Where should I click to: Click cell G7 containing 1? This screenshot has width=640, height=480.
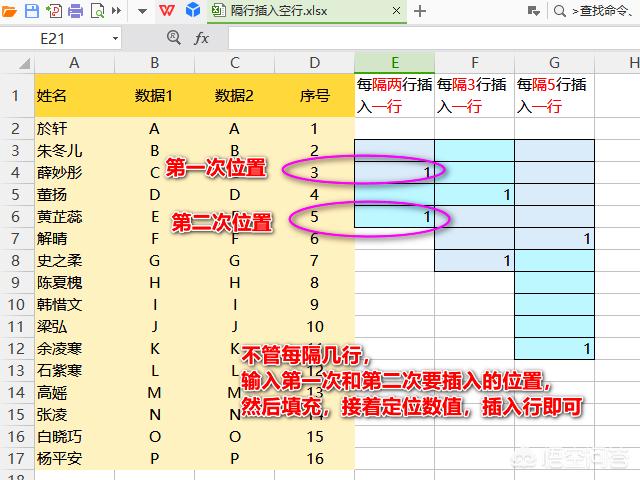[554, 239]
